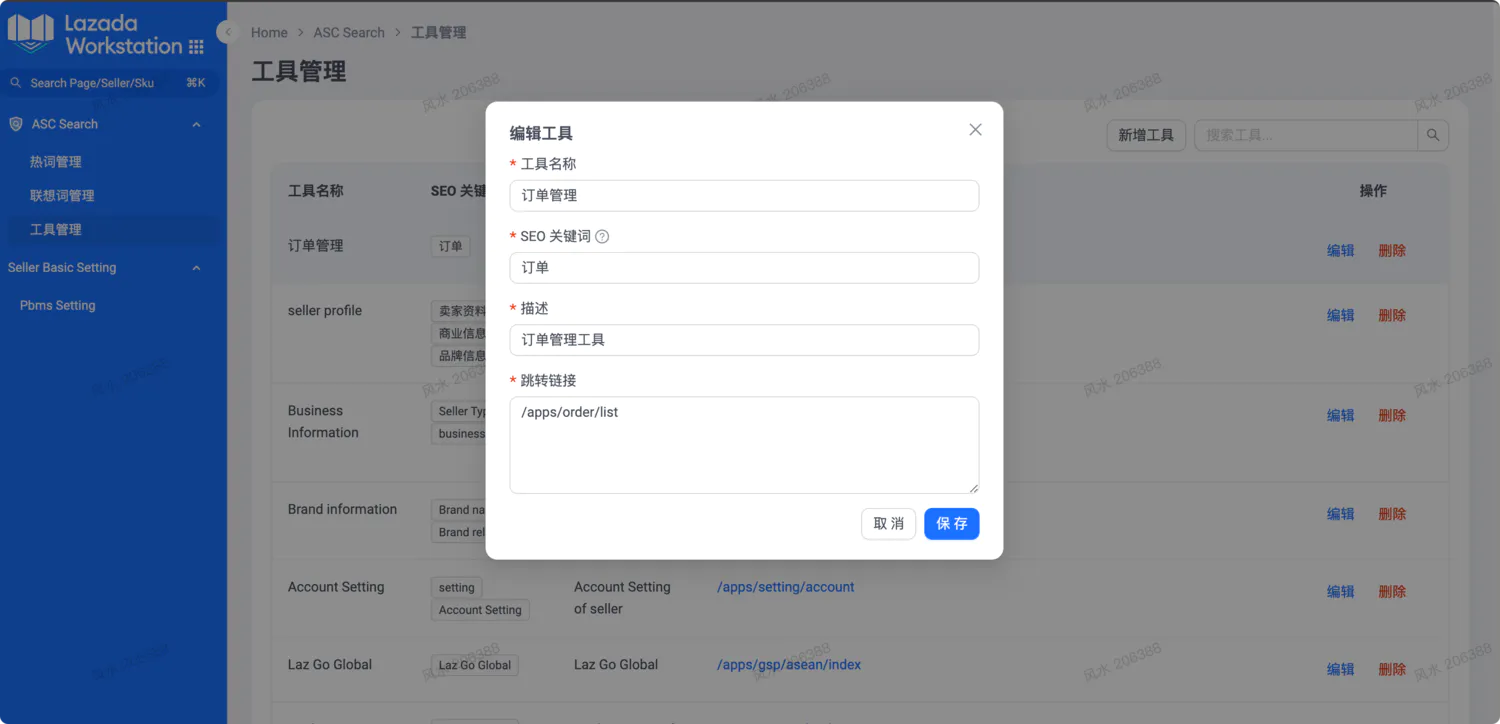Click the 工具名称 input field

(x=743, y=196)
